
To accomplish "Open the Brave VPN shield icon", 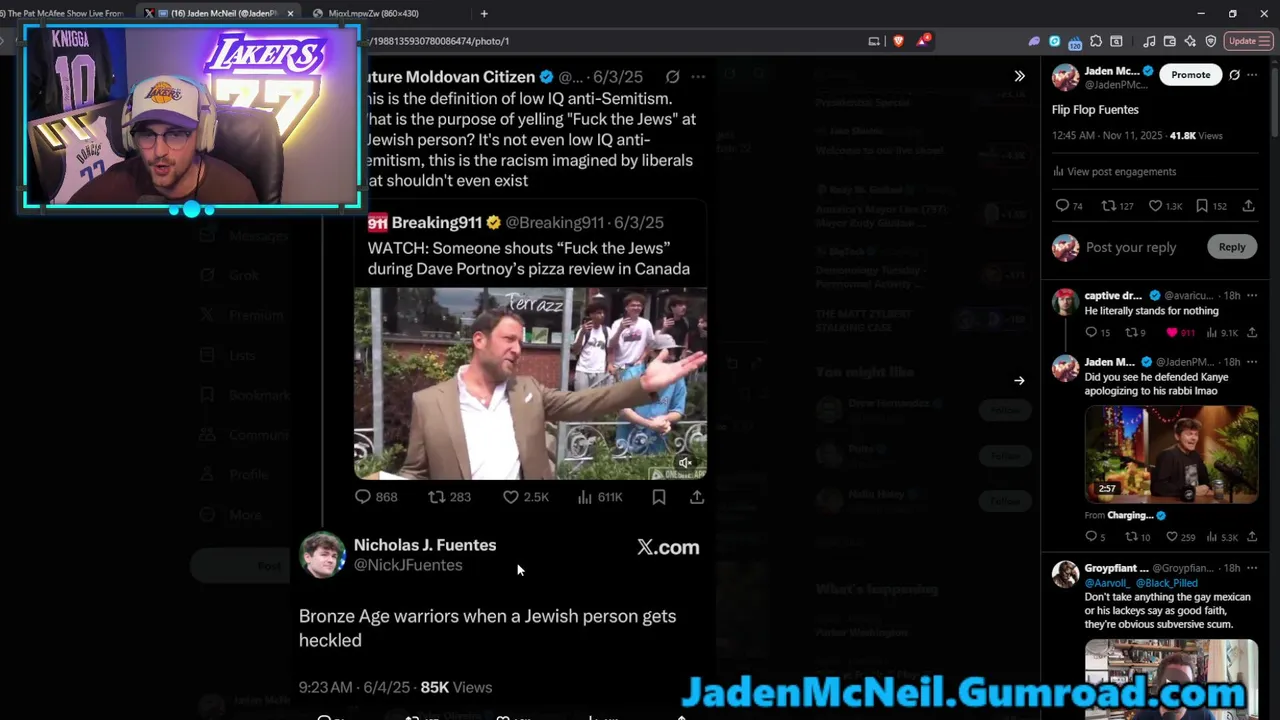I will point(1210,41).
